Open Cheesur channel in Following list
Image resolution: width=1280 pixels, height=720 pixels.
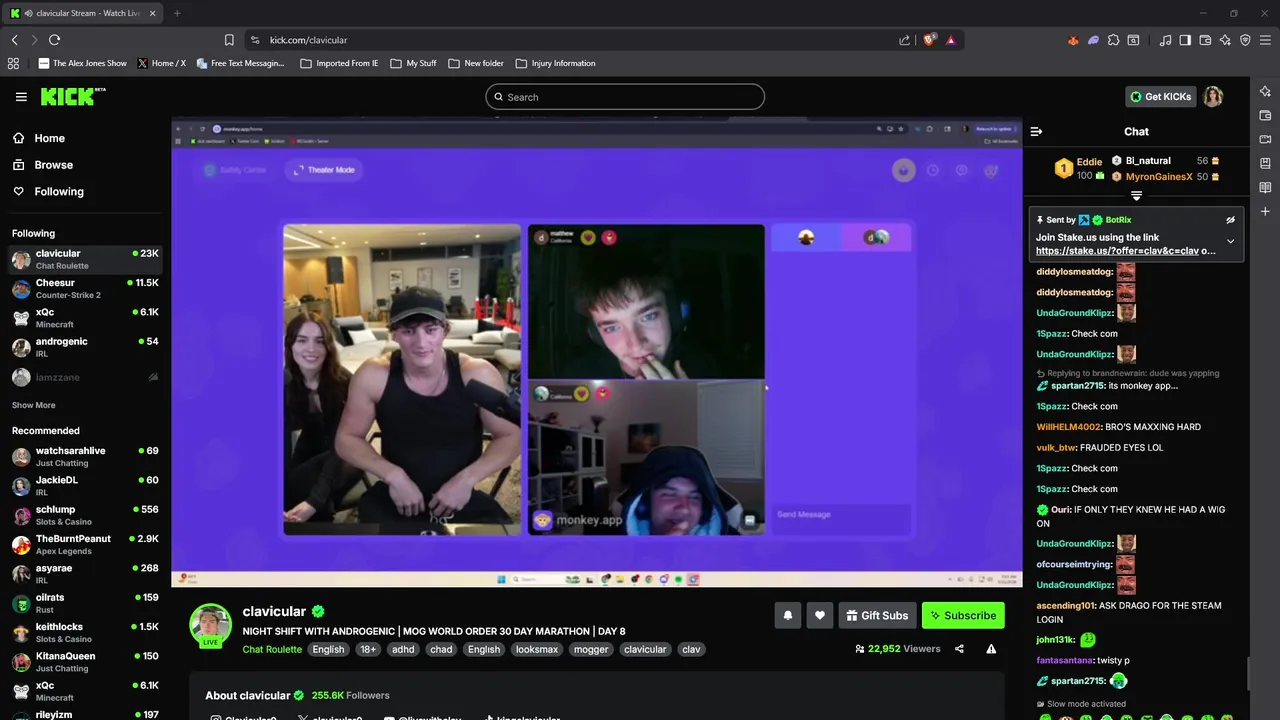(x=85, y=289)
